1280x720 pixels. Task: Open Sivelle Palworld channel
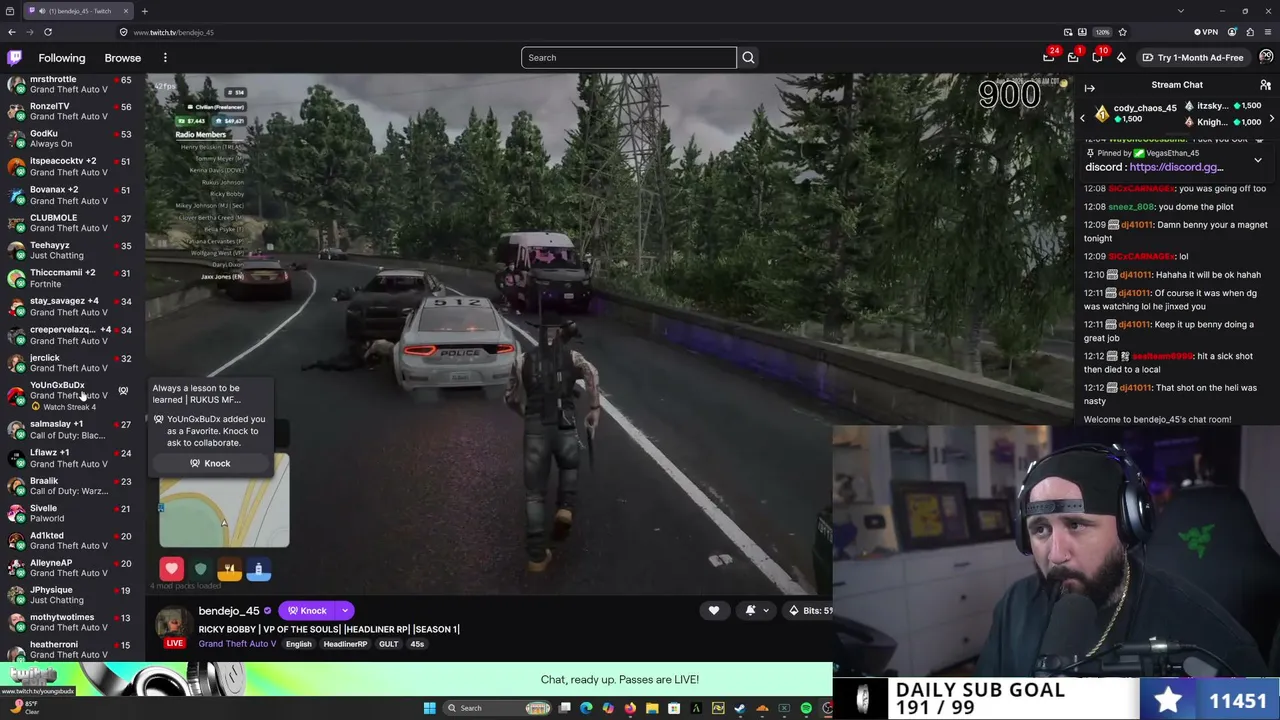70,513
